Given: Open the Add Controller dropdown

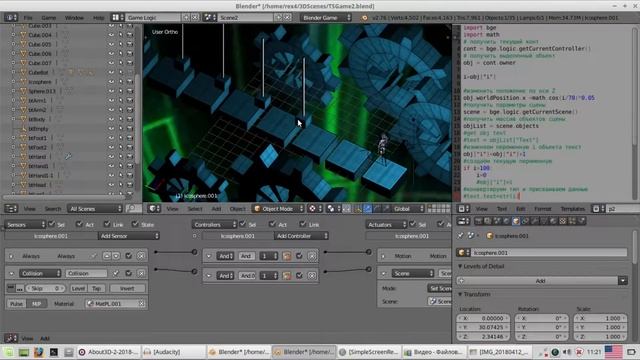Looking at the screenshot, I should pos(301,236).
